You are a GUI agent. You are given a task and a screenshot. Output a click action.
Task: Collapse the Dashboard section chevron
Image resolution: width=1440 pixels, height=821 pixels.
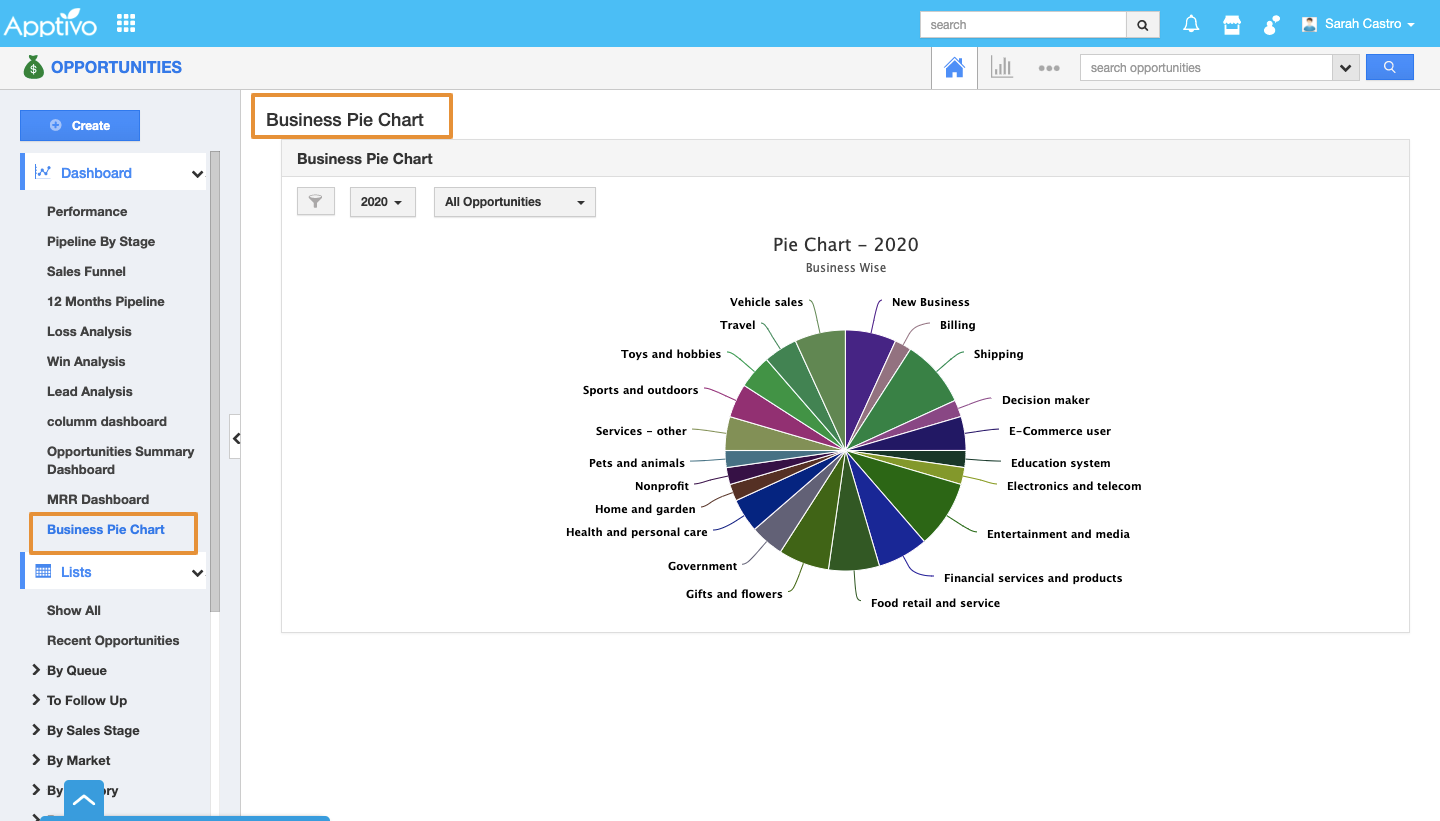[197, 173]
